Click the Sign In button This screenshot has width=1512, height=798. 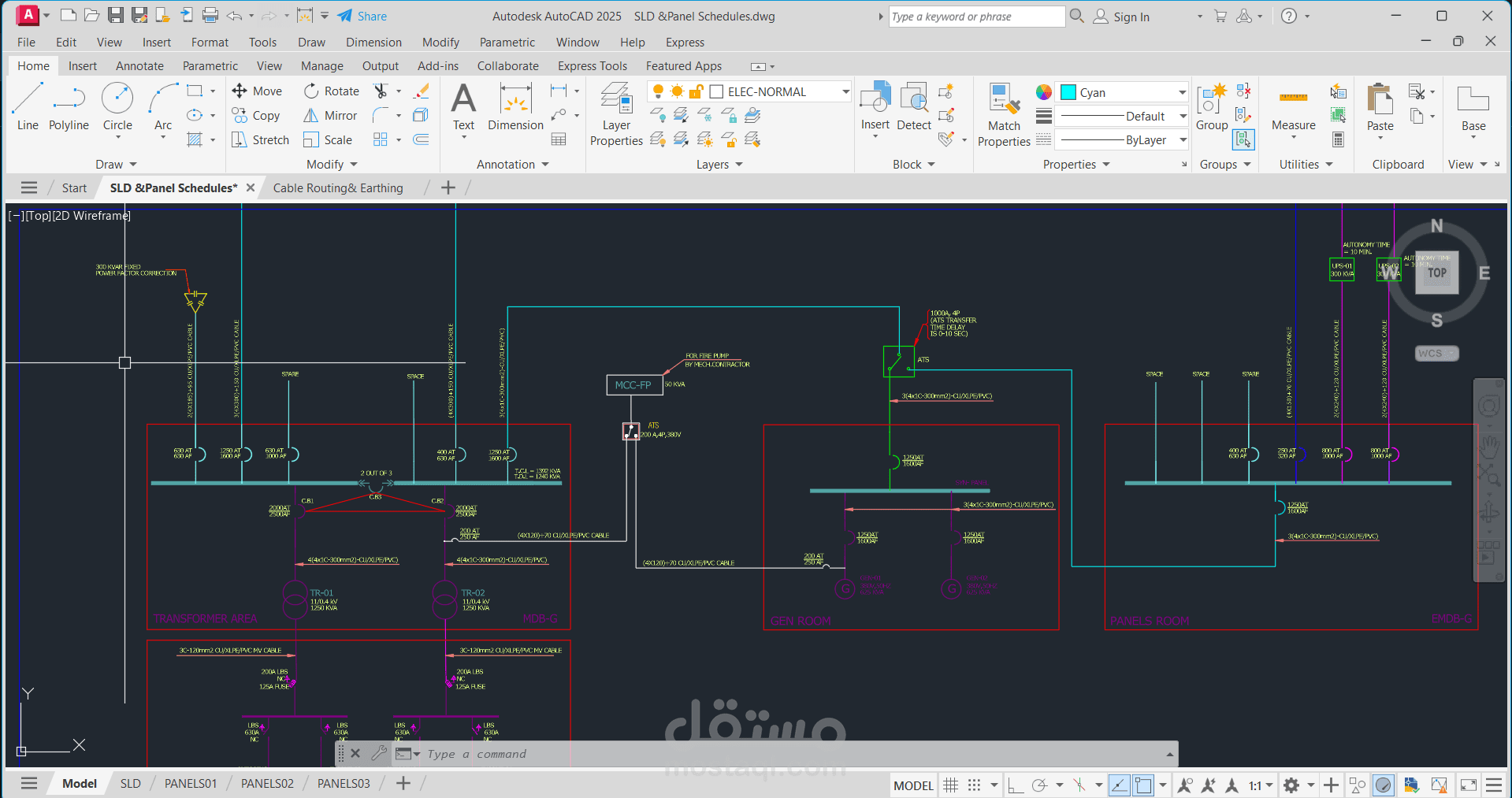pyautogui.click(x=1122, y=17)
